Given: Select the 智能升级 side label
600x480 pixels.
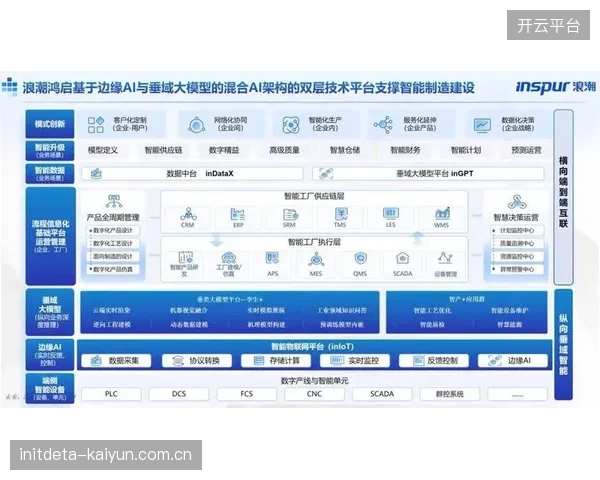Looking at the screenshot, I should click(50, 151).
